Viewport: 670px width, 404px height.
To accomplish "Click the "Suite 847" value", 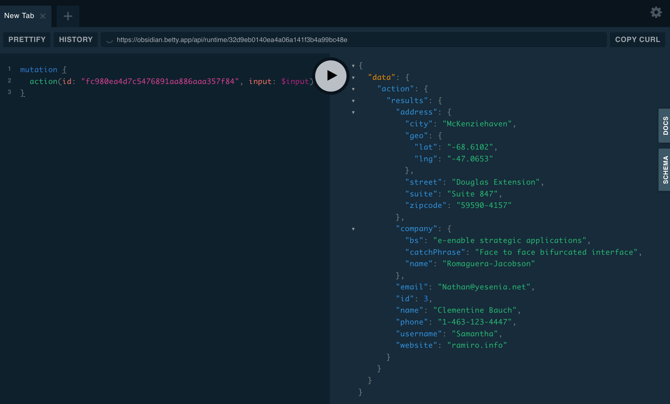I will click(472, 194).
